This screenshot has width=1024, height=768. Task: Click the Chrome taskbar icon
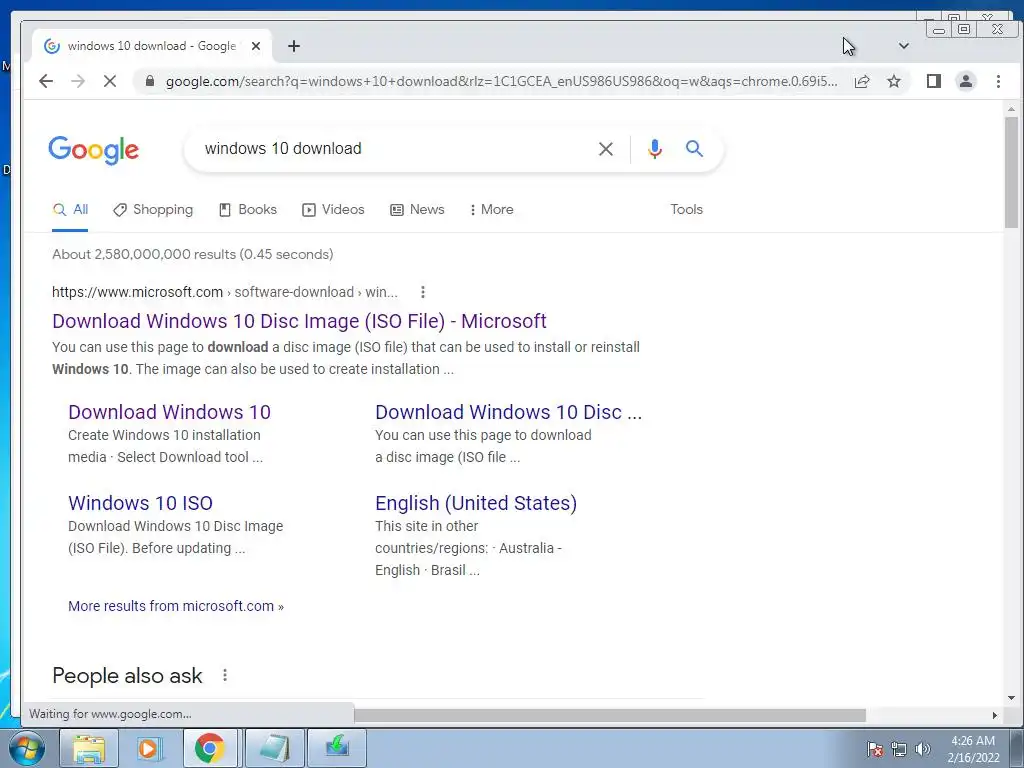coord(210,748)
